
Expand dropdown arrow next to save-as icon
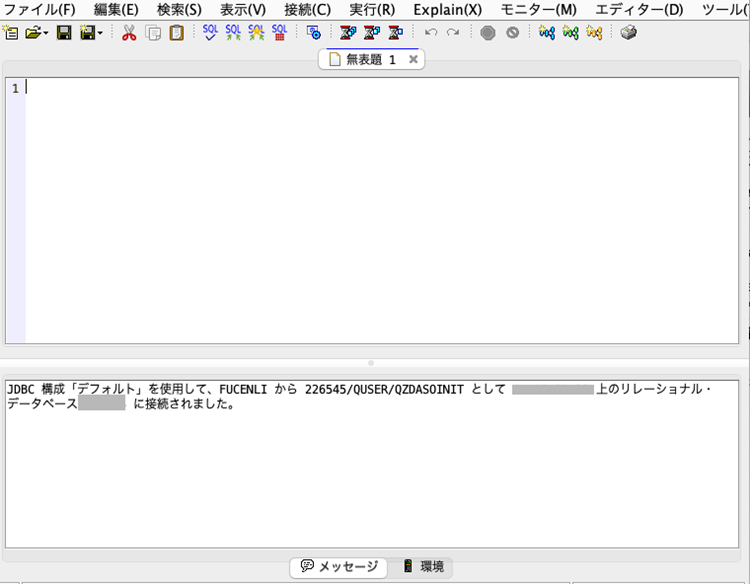click(100, 34)
